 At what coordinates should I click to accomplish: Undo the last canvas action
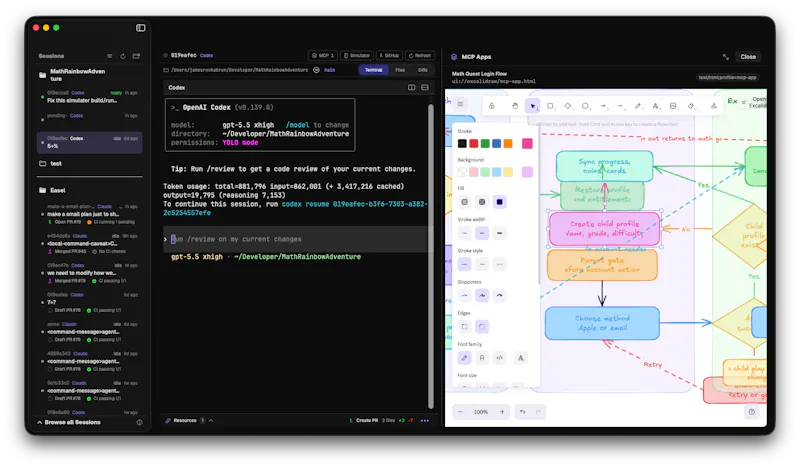pyautogui.click(x=522, y=412)
